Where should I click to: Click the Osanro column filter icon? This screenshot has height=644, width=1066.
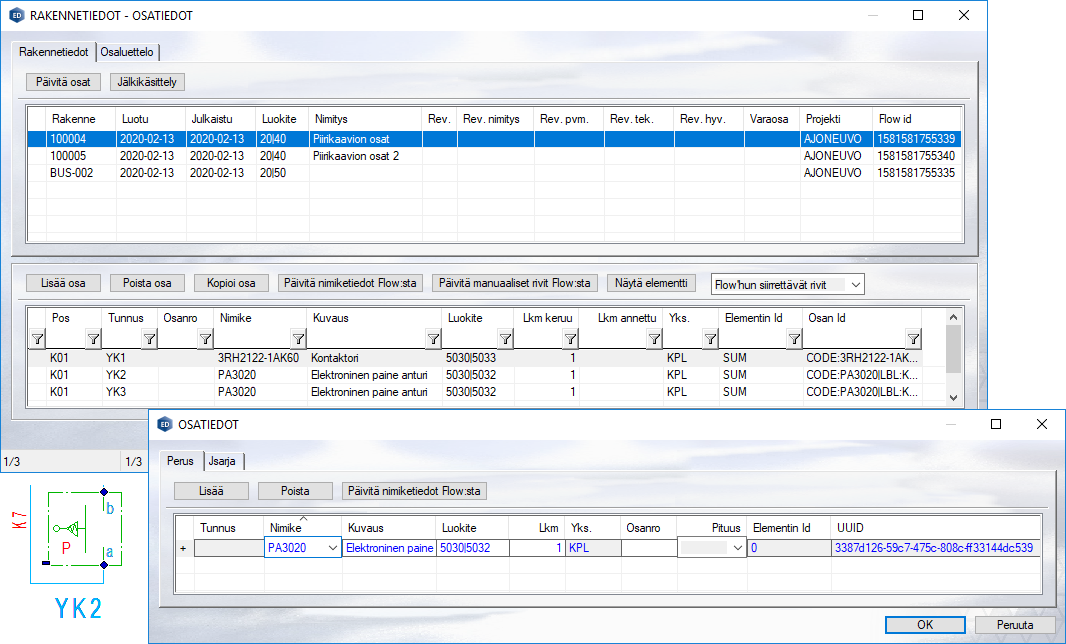(x=205, y=339)
